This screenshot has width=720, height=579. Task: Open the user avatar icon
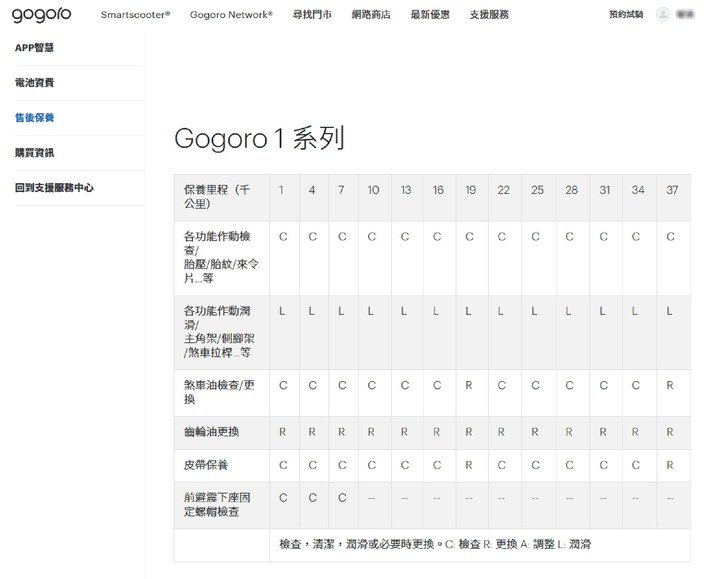(663, 14)
